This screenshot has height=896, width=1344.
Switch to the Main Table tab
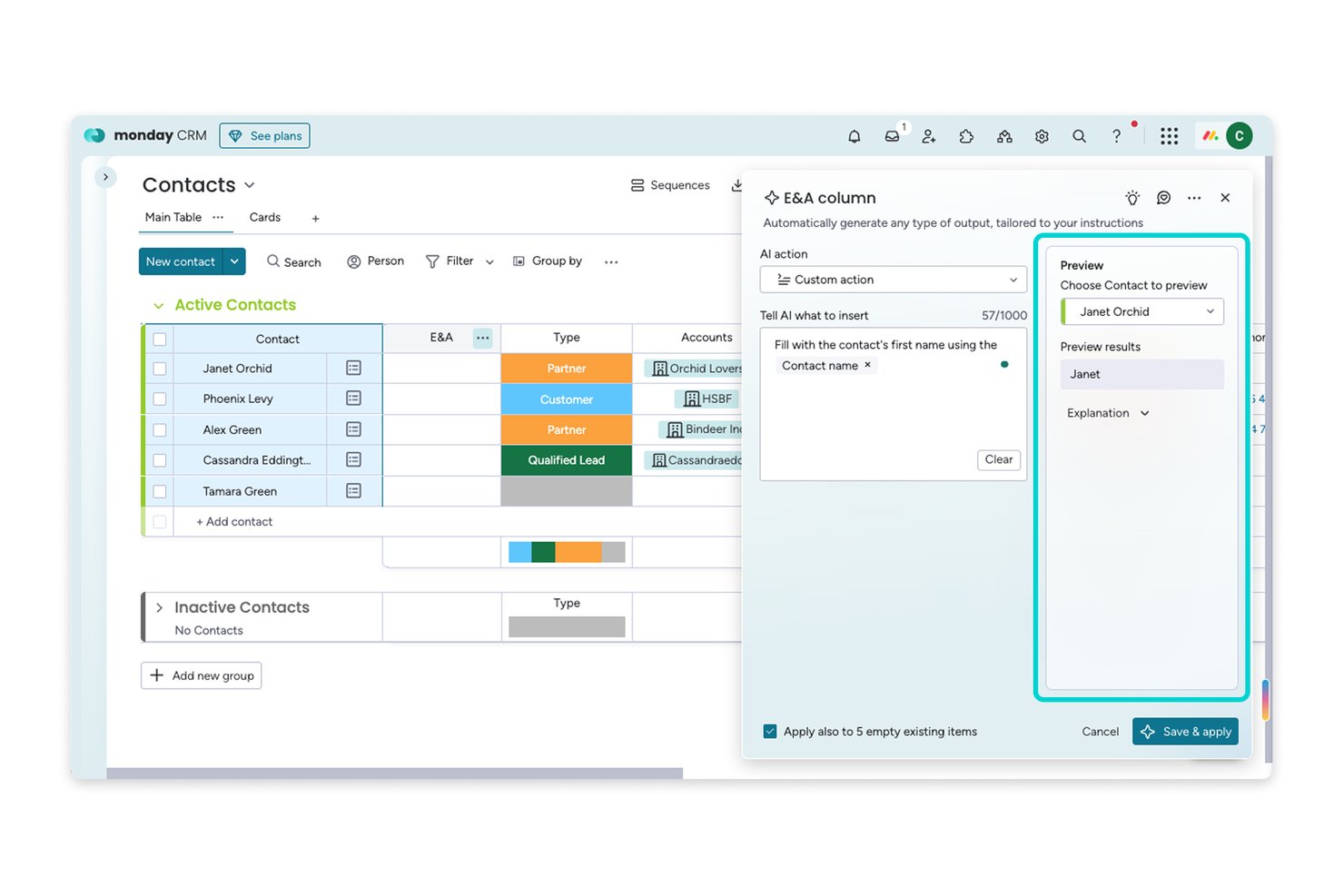[x=173, y=218]
